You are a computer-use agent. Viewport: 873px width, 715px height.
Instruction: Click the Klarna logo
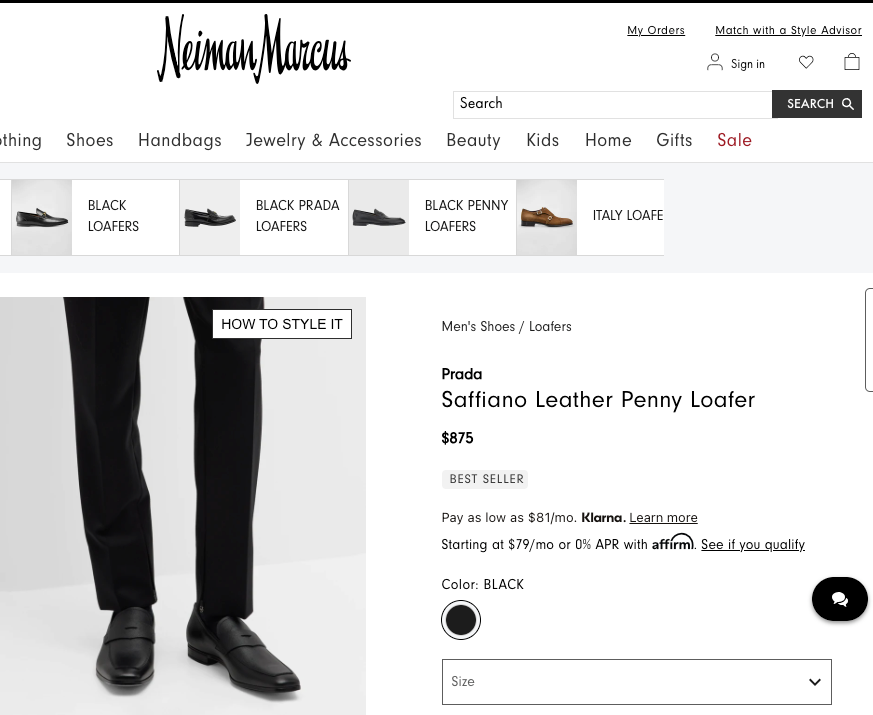pos(602,518)
